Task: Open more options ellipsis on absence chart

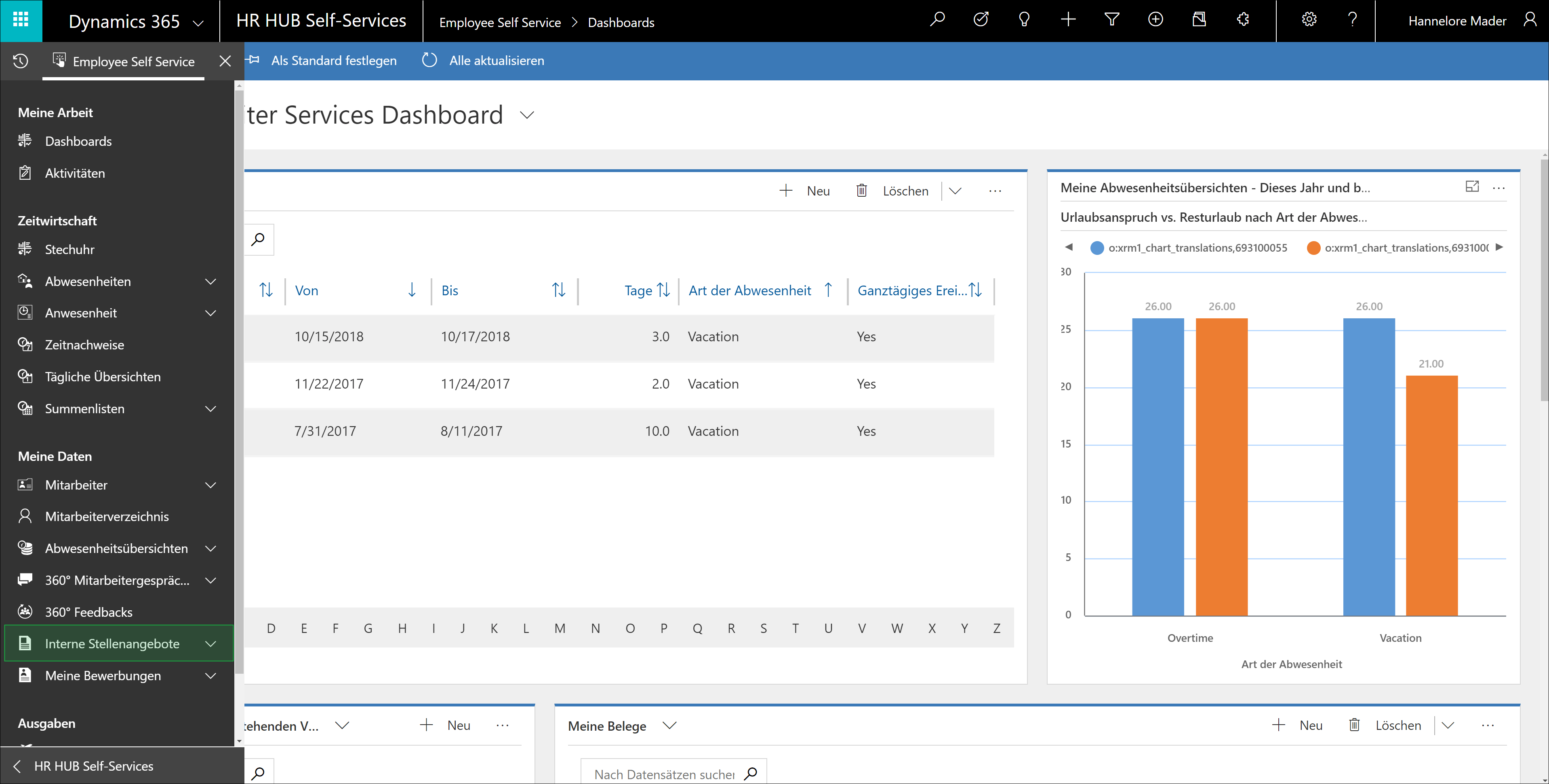Action: point(1499,188)
